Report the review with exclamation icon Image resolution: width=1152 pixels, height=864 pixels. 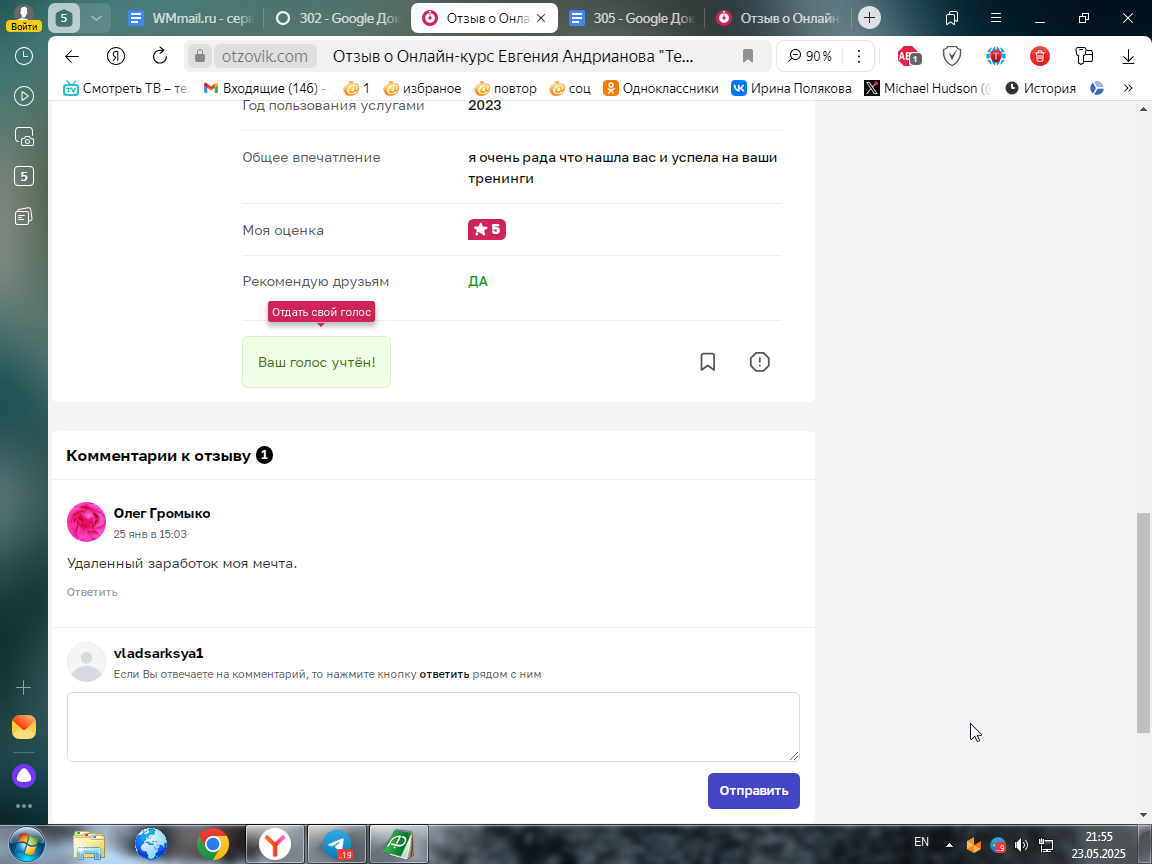760,361
